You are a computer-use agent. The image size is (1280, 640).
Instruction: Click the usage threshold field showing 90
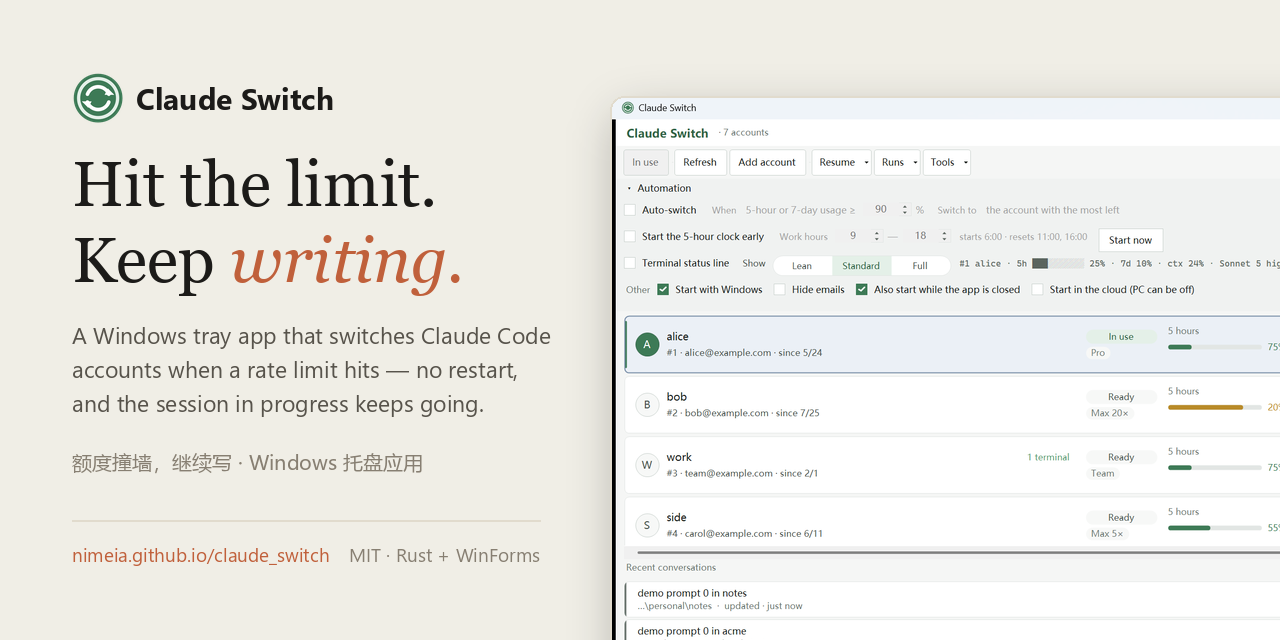pyautogui.click(x=881, y=210)
